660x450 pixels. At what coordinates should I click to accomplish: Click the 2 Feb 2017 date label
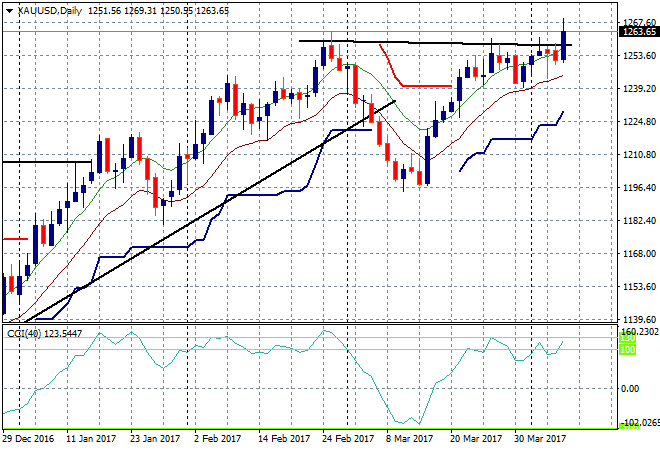[218, 439]
